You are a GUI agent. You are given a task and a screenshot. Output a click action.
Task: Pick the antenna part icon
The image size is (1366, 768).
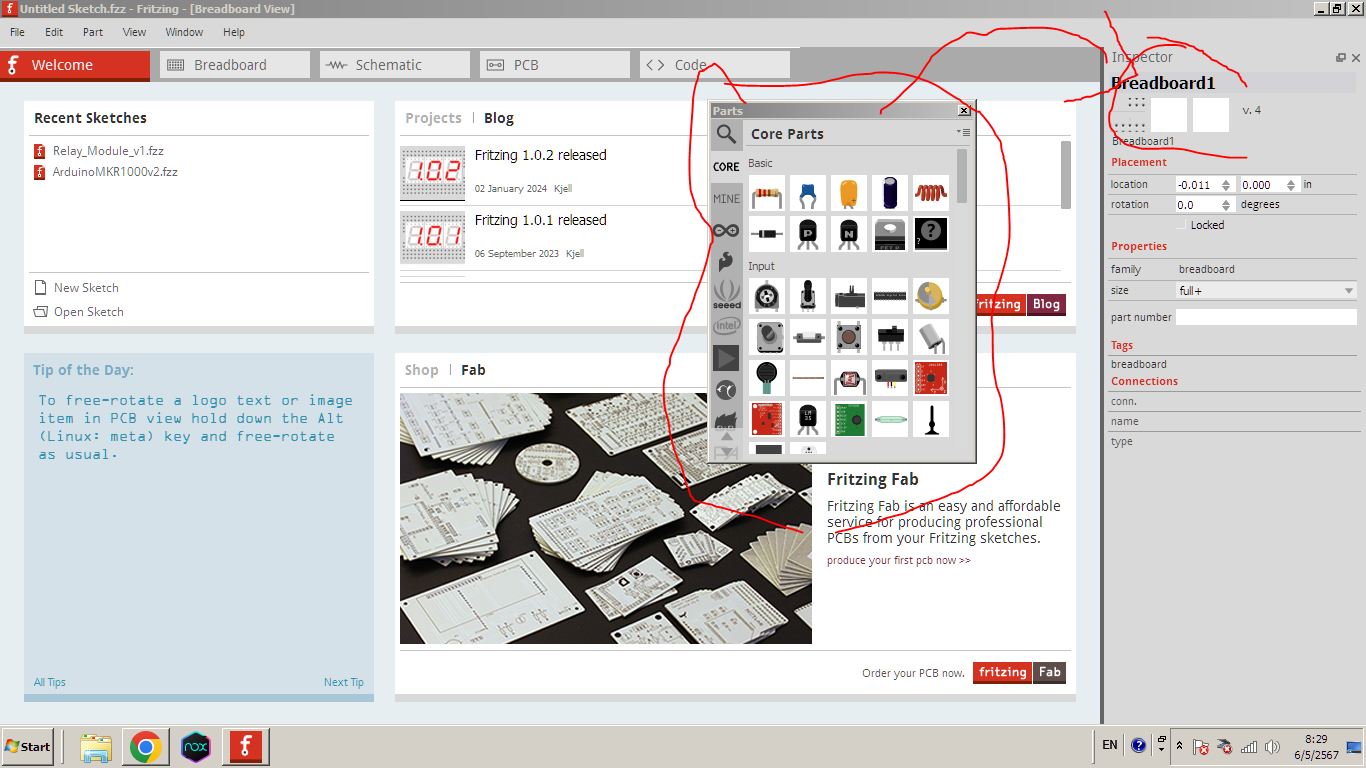click(931, 419)
